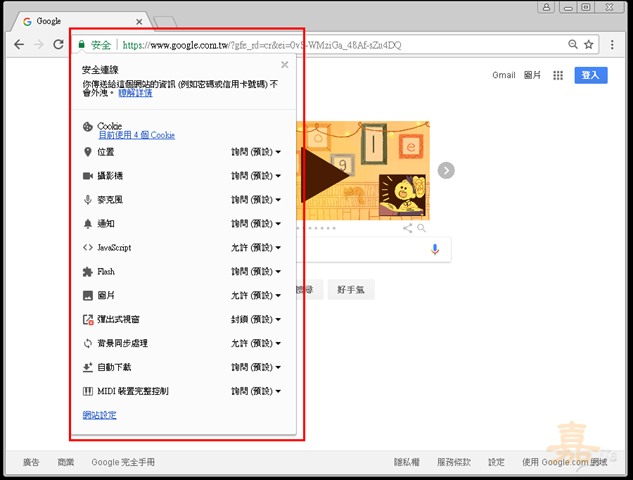Open the 設定 footer link
Viewport: 633px width, 480px height.
pos(496,462)
